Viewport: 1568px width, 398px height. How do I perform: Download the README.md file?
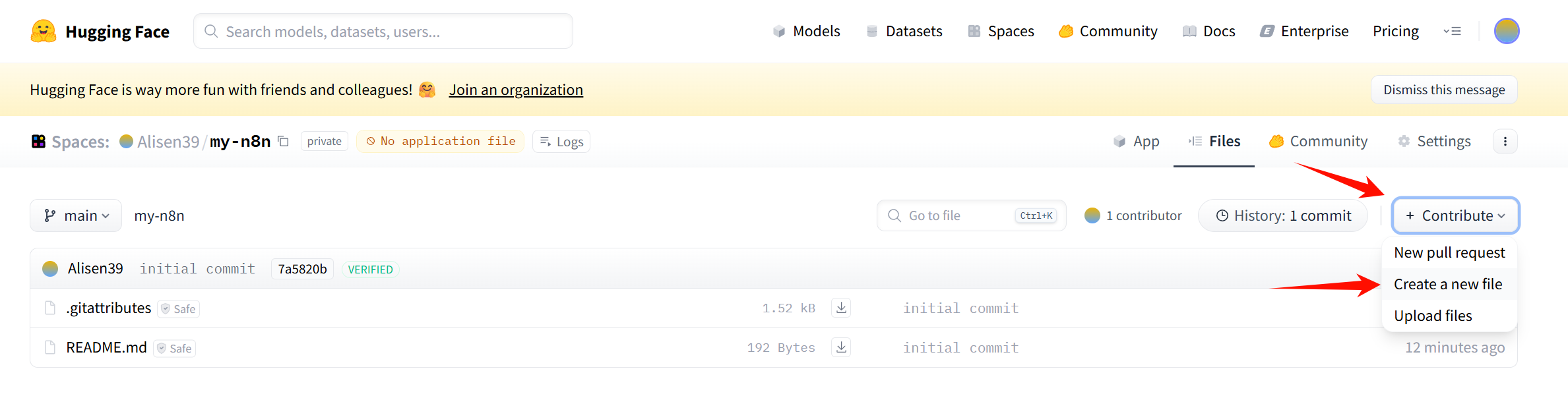point(841,347)
